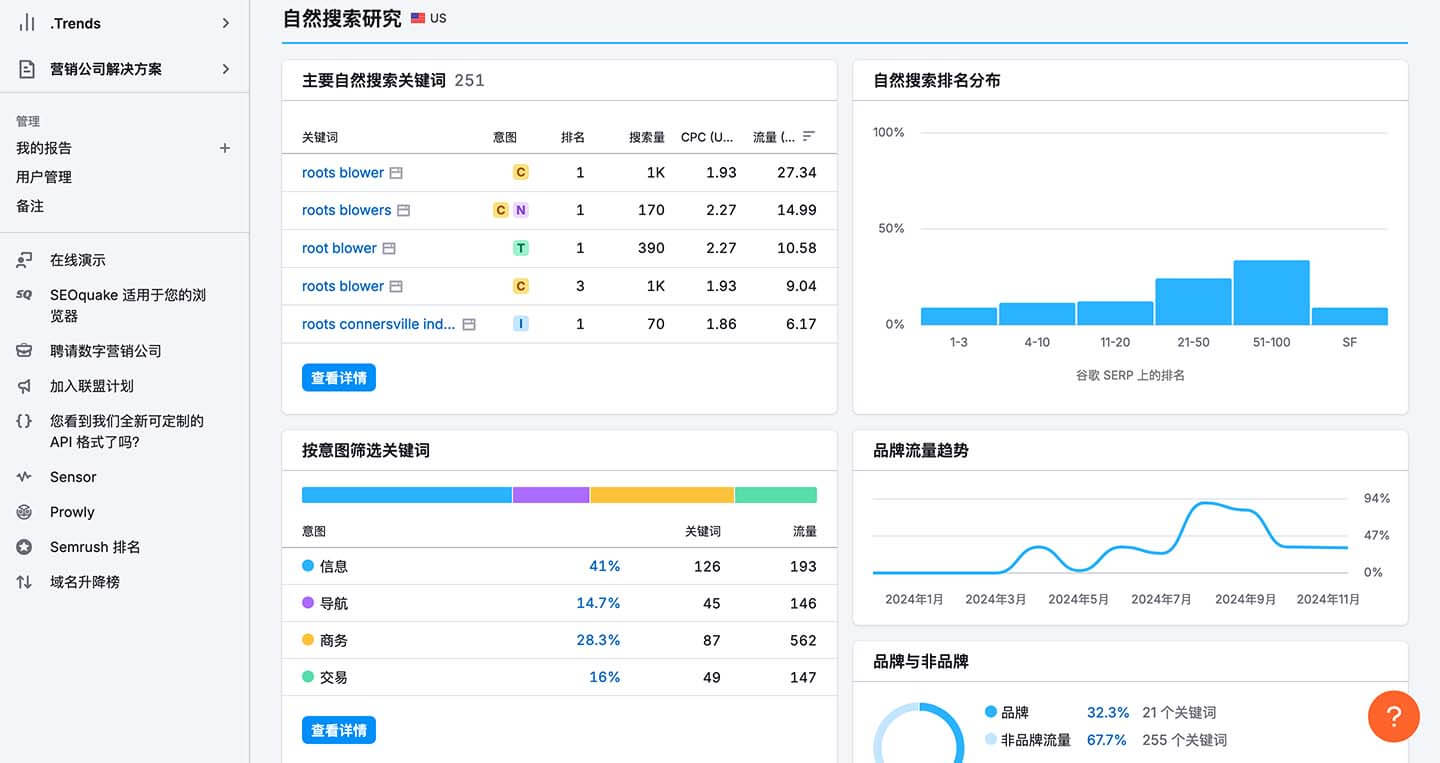1440x763 pixels.
Task: Click 255 个关键词 non-branded count
Action: tap(1185, 740)
